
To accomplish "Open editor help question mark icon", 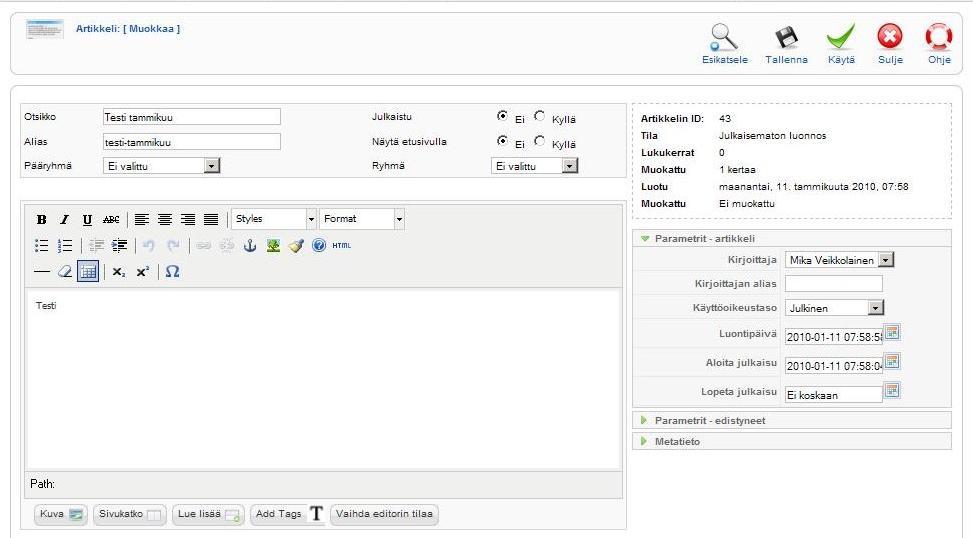I will tap(319, 246).
